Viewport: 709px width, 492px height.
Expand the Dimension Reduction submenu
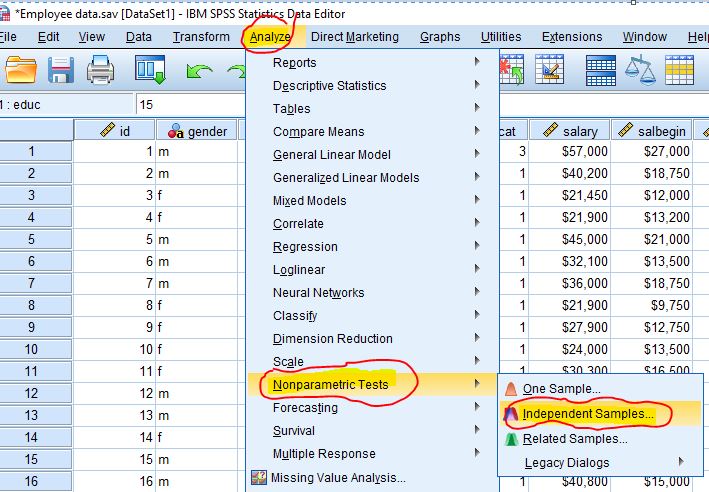[x=373, y=339]
